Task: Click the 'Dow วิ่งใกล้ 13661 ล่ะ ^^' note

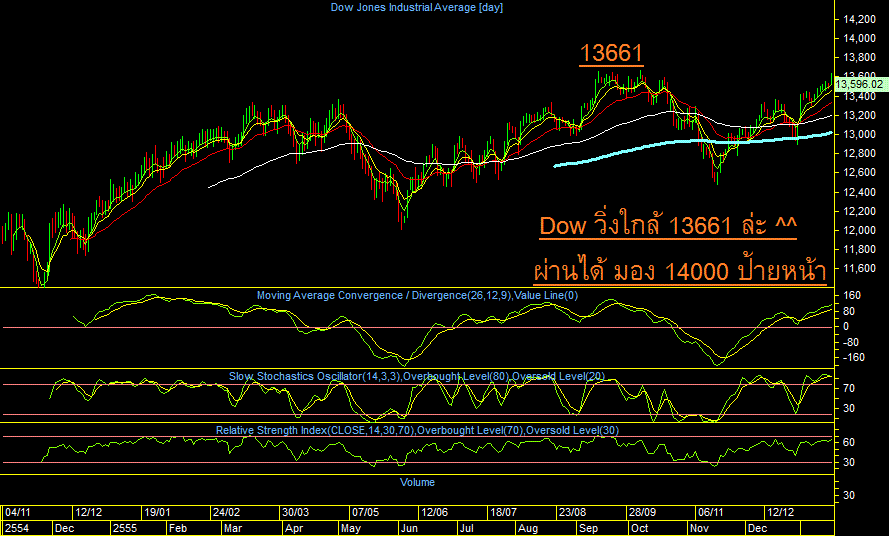Action: point(668,226)
